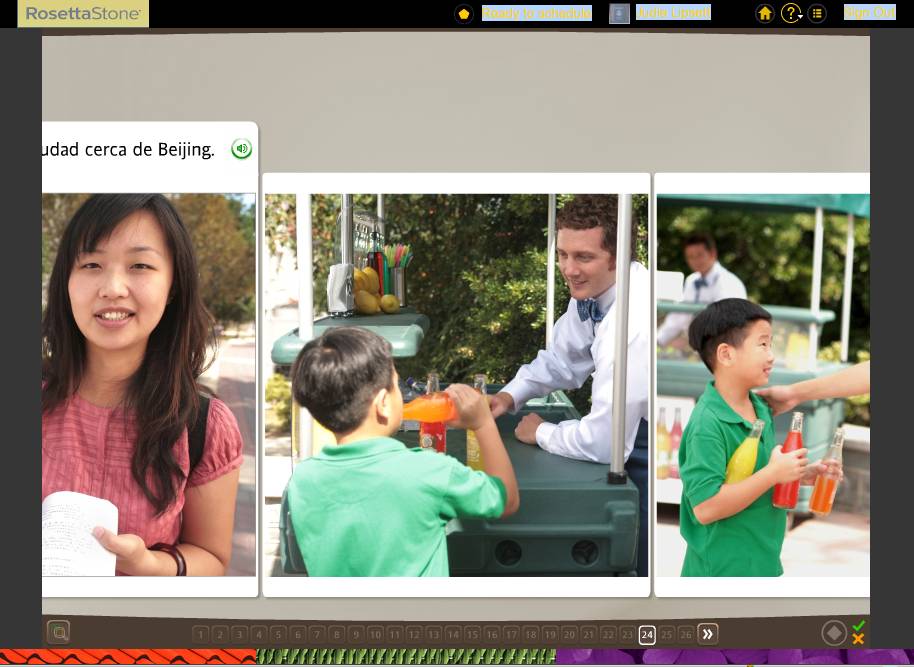Click the user profile avatar icon

click(x=619, y=13)
